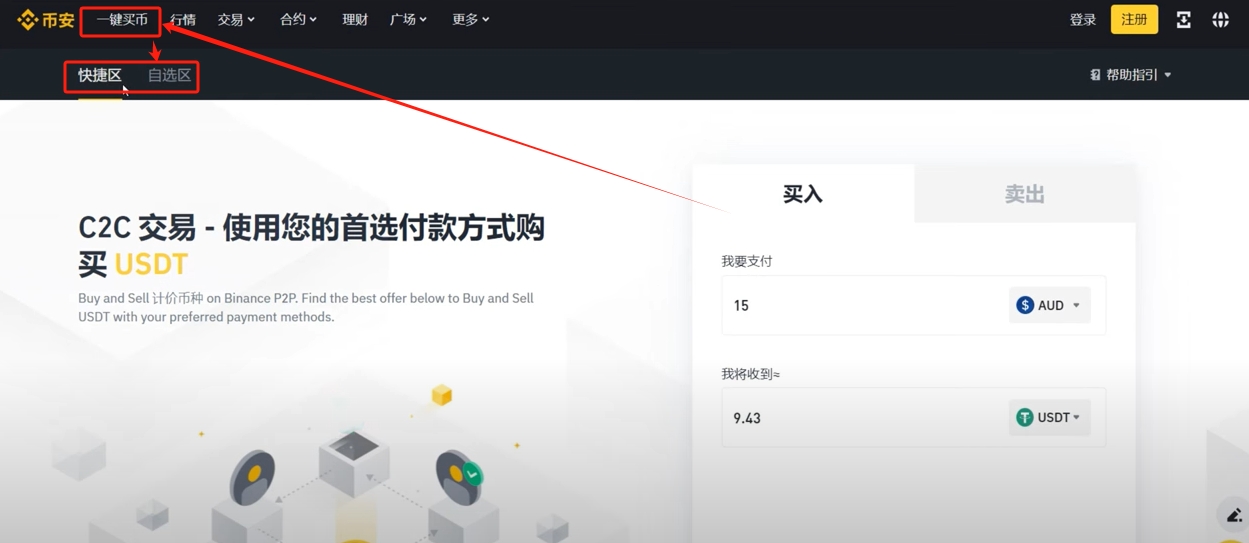Expand the 更多 dropdown menu
Screen dimensions: 1249x543
[470, 20]
